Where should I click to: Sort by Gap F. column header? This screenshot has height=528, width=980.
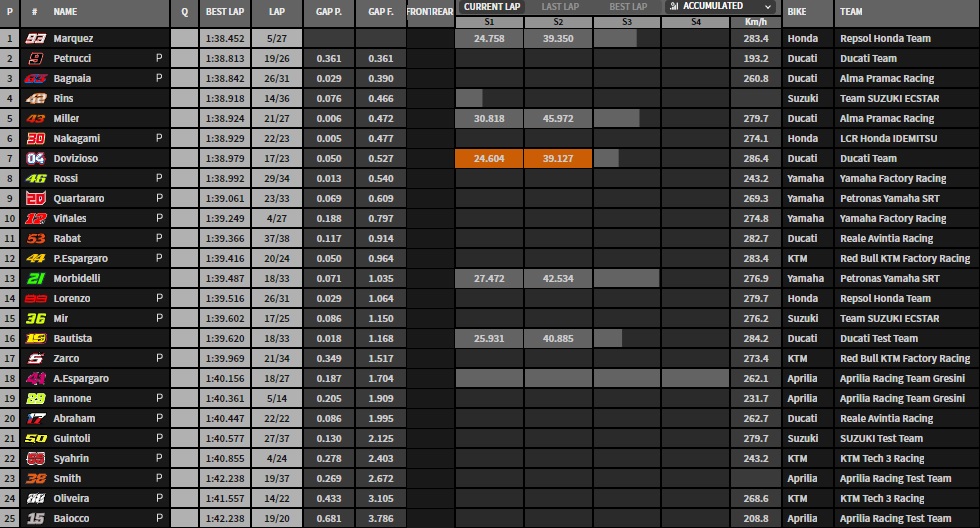point(381,12)
